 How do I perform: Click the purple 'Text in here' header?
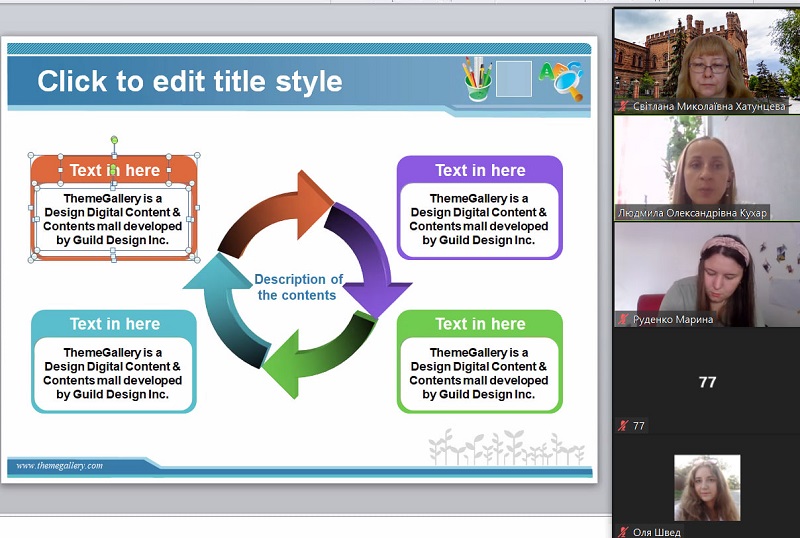pos(480,170)
